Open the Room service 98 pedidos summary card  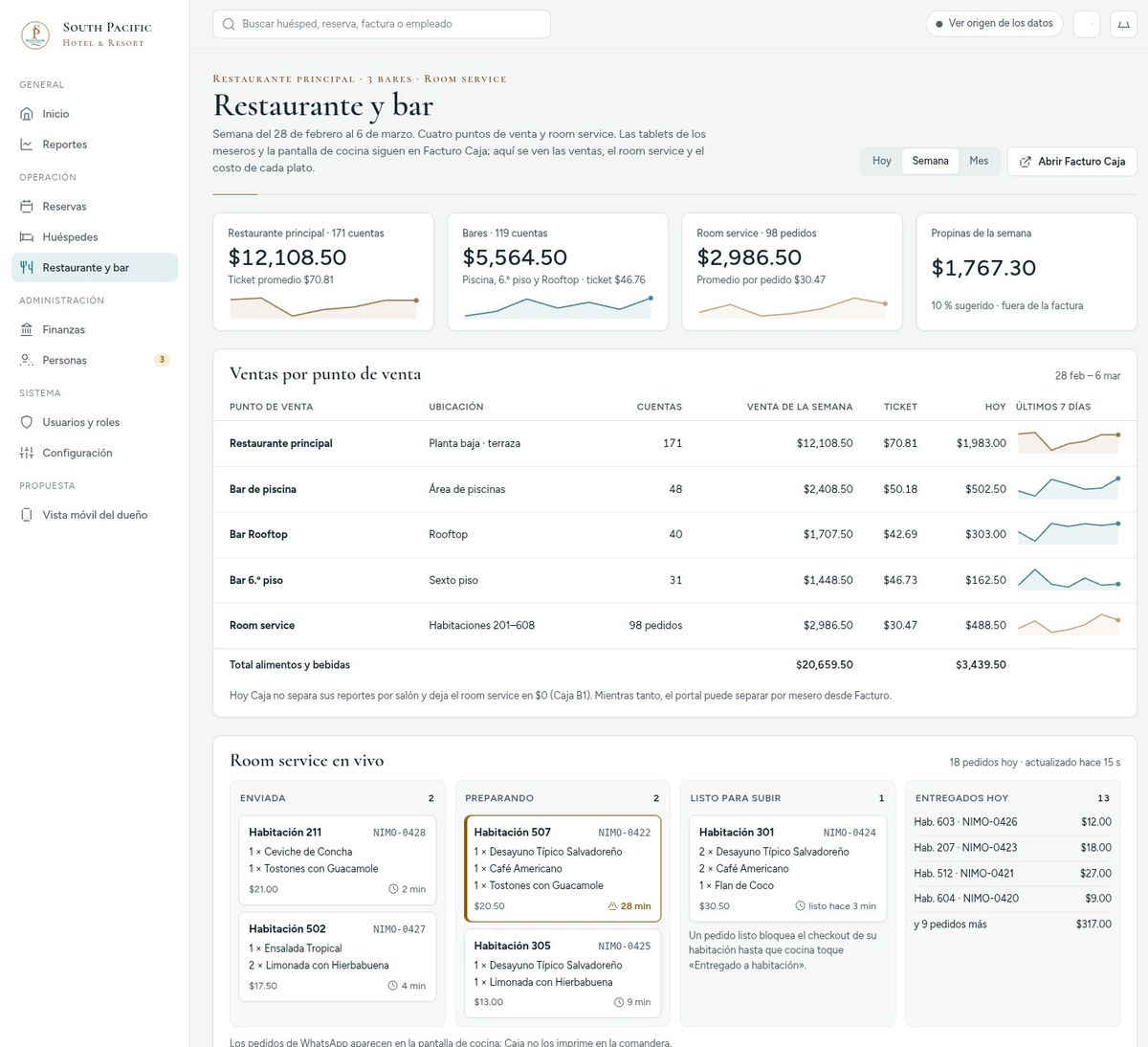(x=792, y=272)
